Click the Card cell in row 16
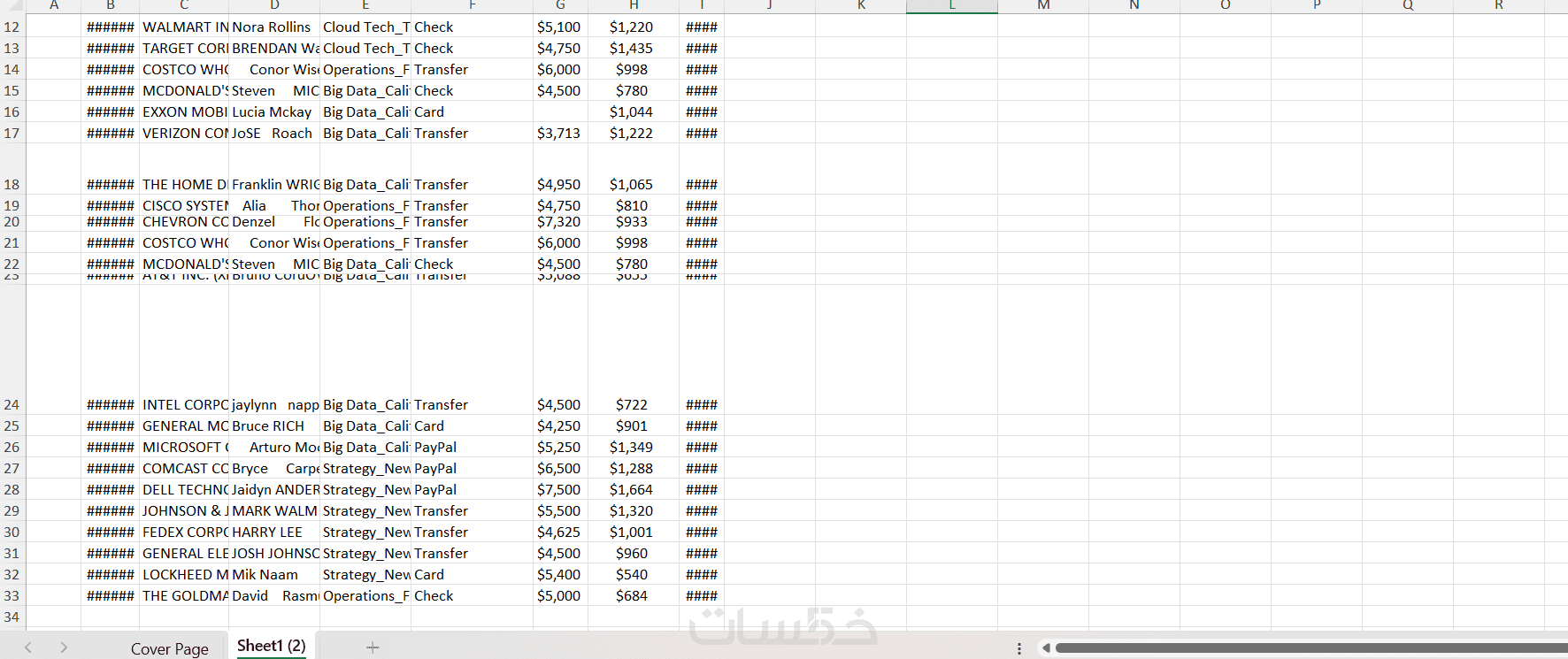The image size is (1568, 659). pyautogui.click(x=472, y=111)
